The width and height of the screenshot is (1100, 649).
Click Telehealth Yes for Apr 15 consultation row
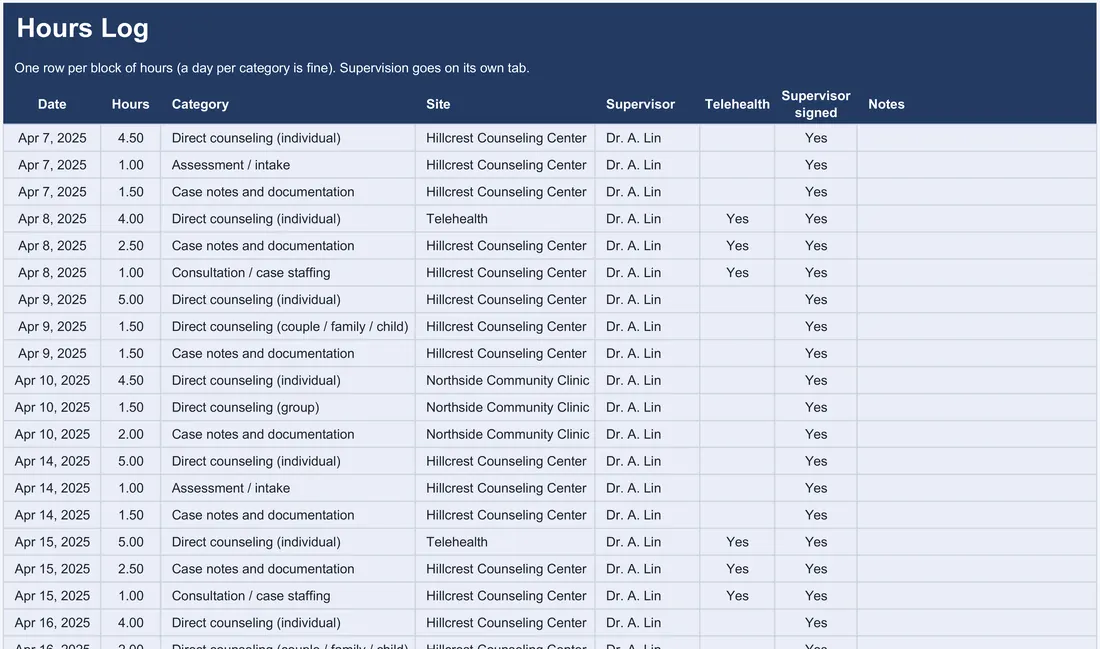(x=737, y=596)
